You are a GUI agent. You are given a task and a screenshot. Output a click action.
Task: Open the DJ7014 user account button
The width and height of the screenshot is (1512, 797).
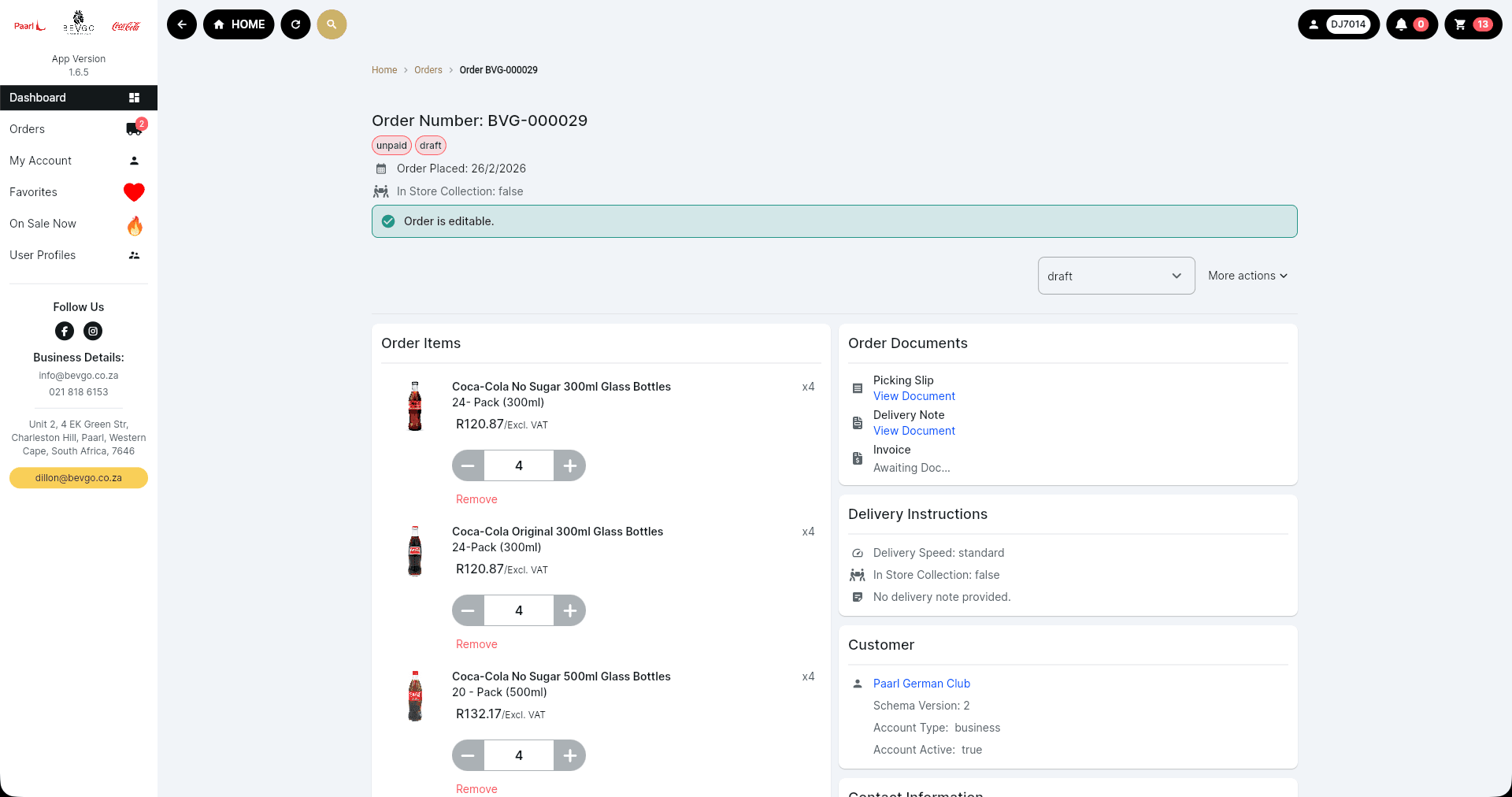click(1338, 24)
